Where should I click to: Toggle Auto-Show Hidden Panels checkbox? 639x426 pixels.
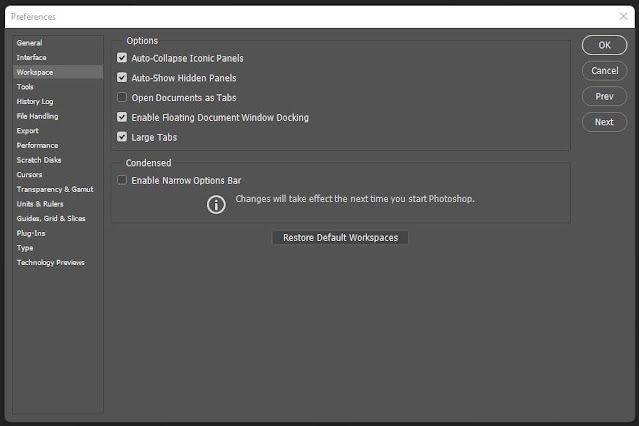click(x=122, y=77)
